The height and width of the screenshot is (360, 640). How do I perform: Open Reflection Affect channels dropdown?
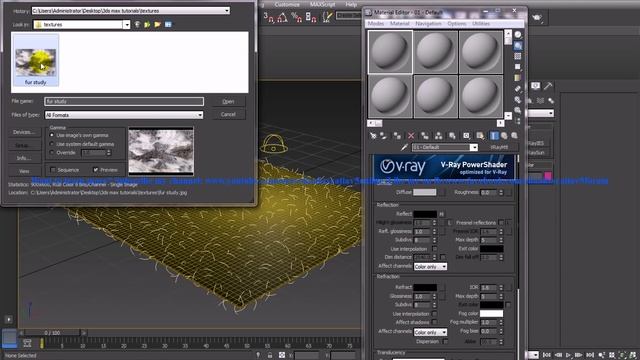(x=430, y=267)
